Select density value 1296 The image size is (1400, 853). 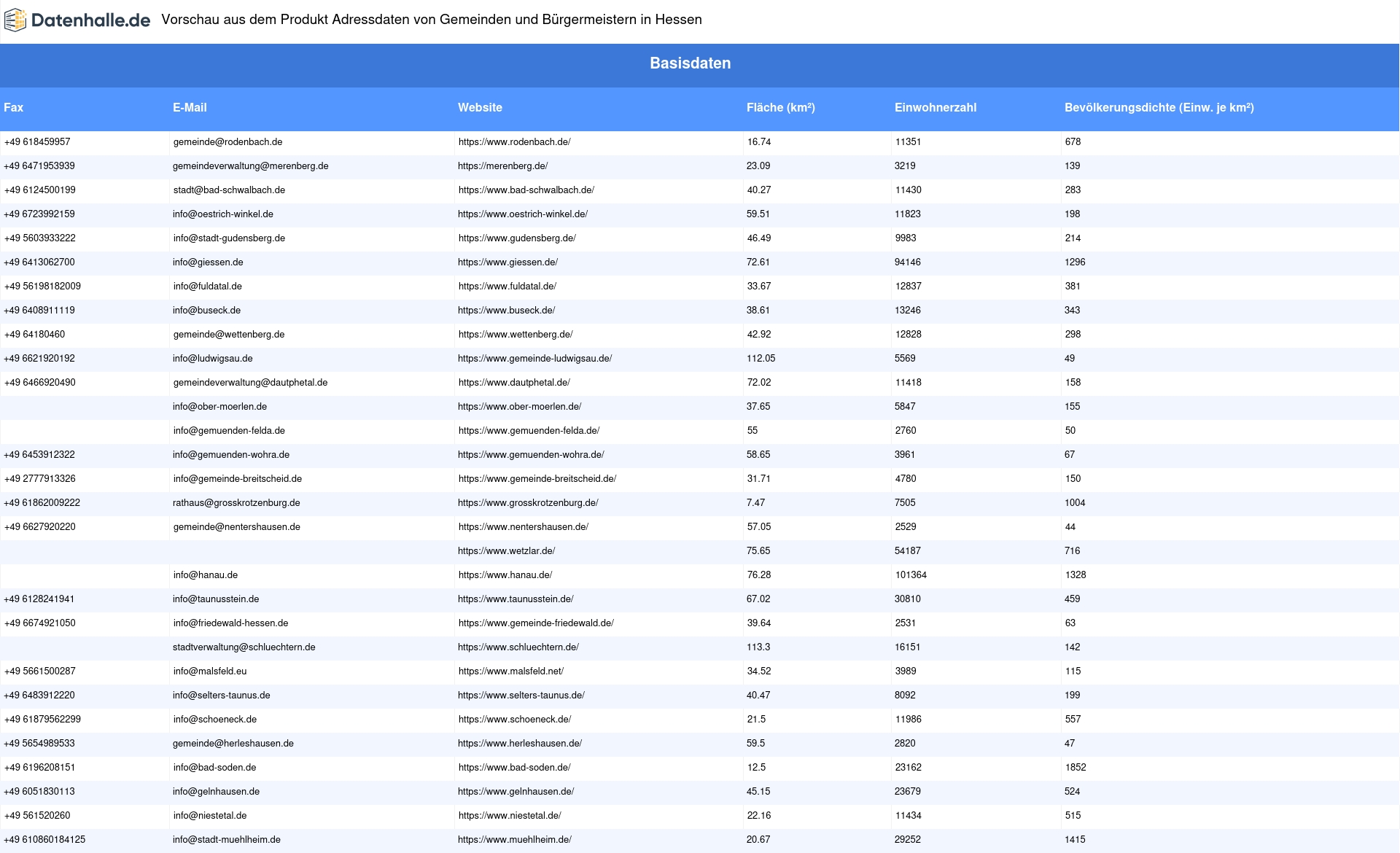pyautogui.click(x=1075, y=262)
